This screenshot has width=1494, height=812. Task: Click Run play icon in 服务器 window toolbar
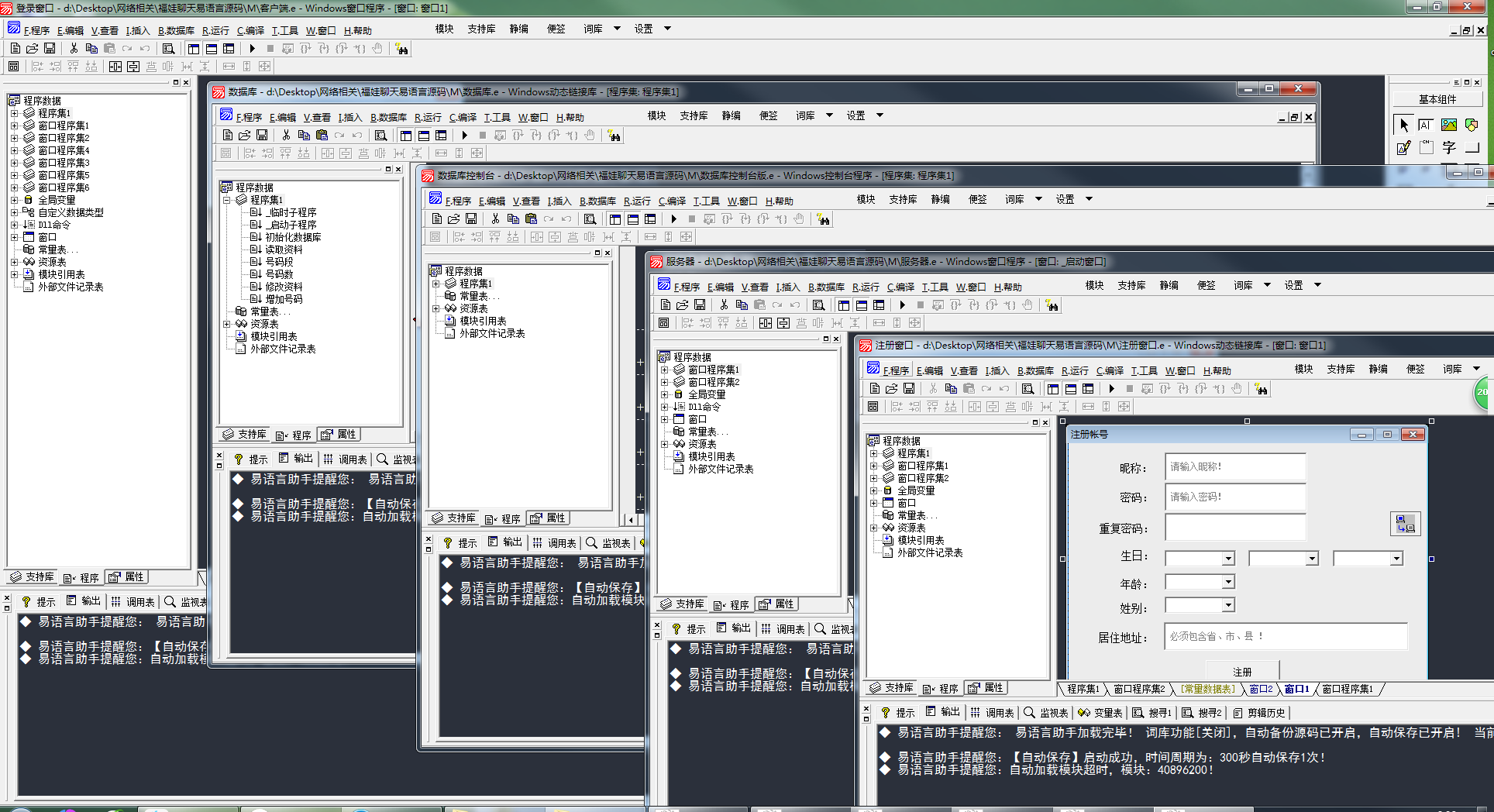(x=902, y=305)
